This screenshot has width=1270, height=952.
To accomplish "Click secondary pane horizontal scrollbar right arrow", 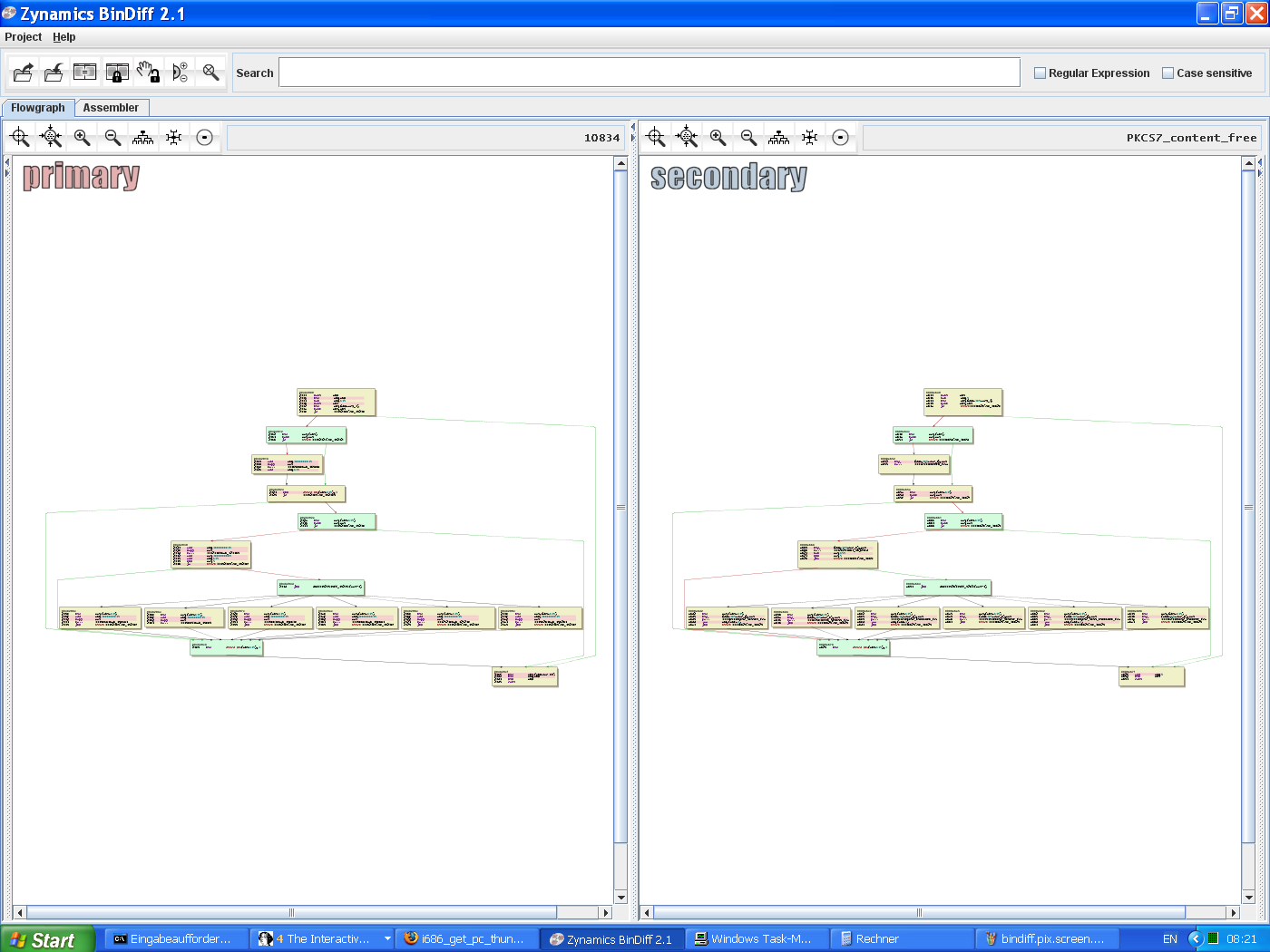I will 1233,913.
